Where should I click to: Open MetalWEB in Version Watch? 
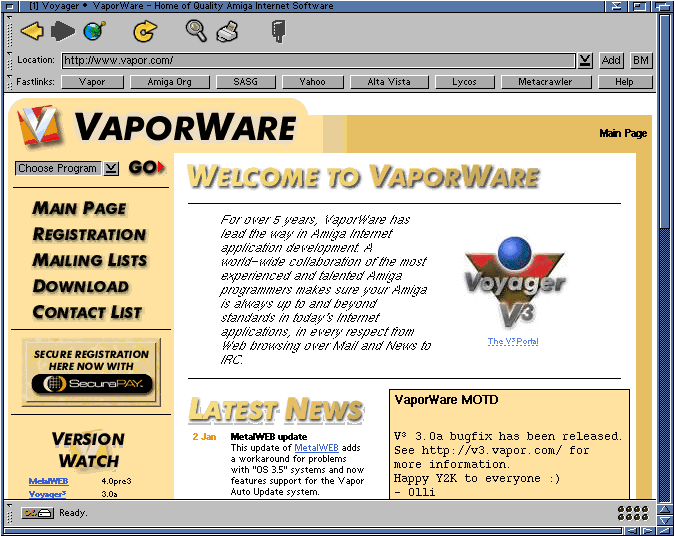pyautogui.click(x=49, y=481)
